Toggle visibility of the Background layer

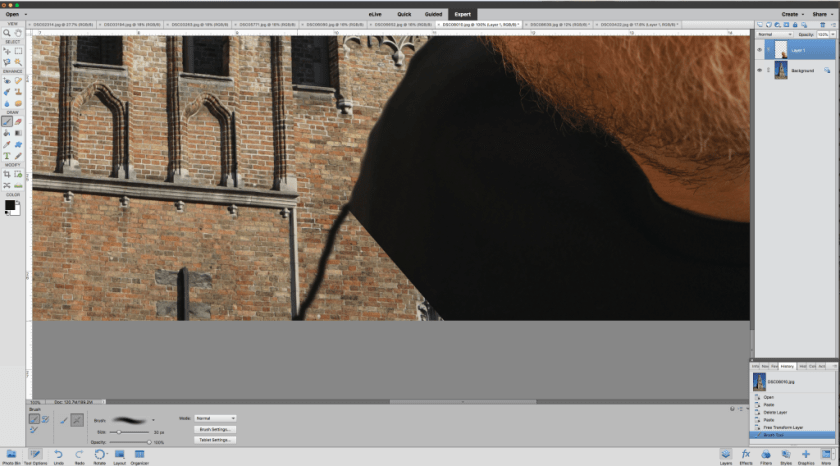tap(759, 70)
